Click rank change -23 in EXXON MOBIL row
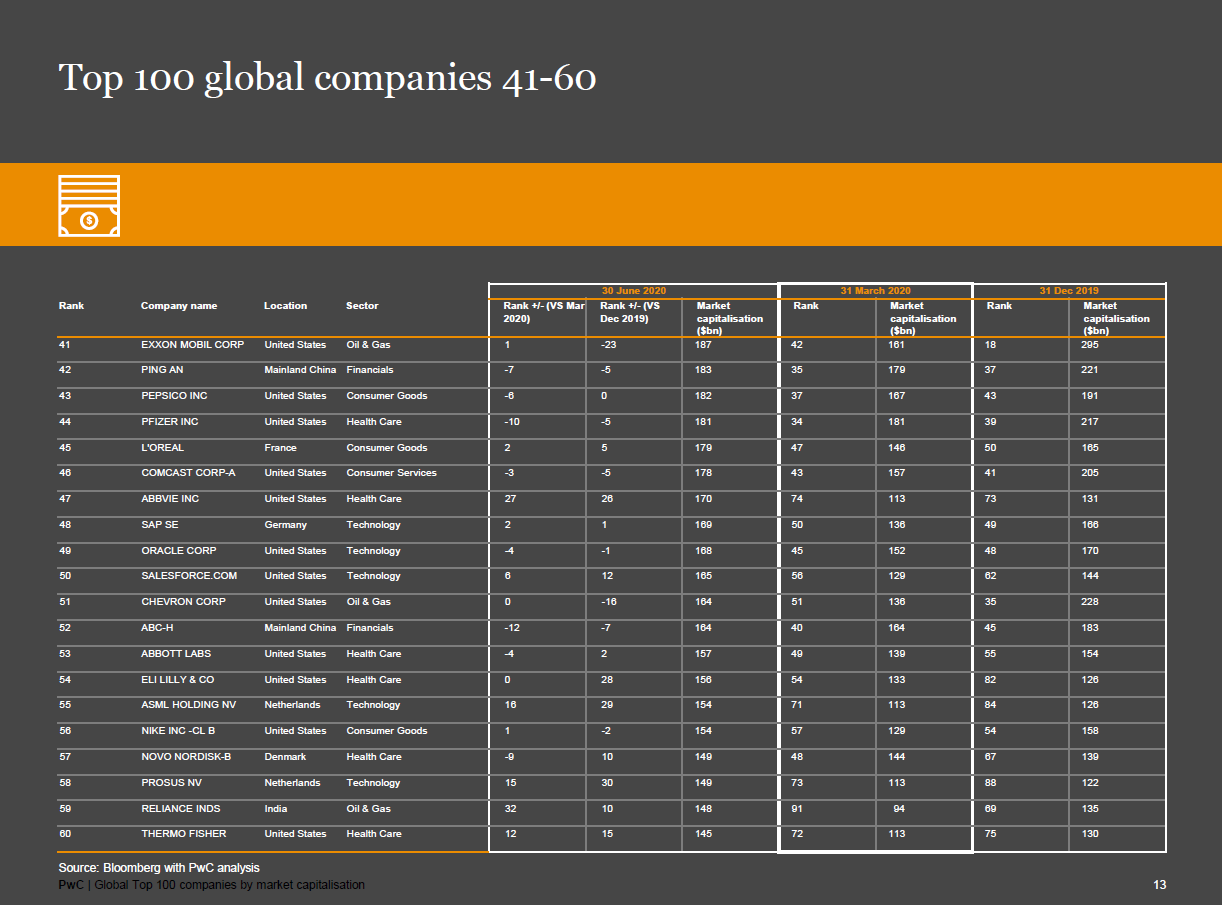Screen dimensions: 1222x905 click(608, 345)
